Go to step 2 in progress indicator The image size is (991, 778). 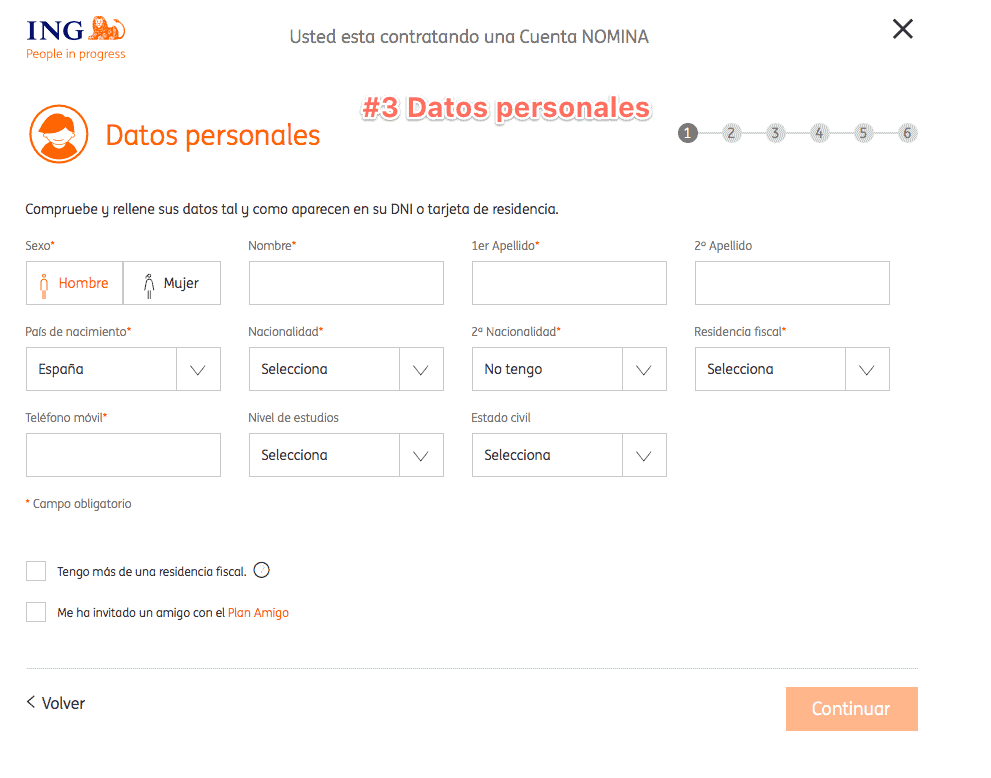click(x=731, y=133)
